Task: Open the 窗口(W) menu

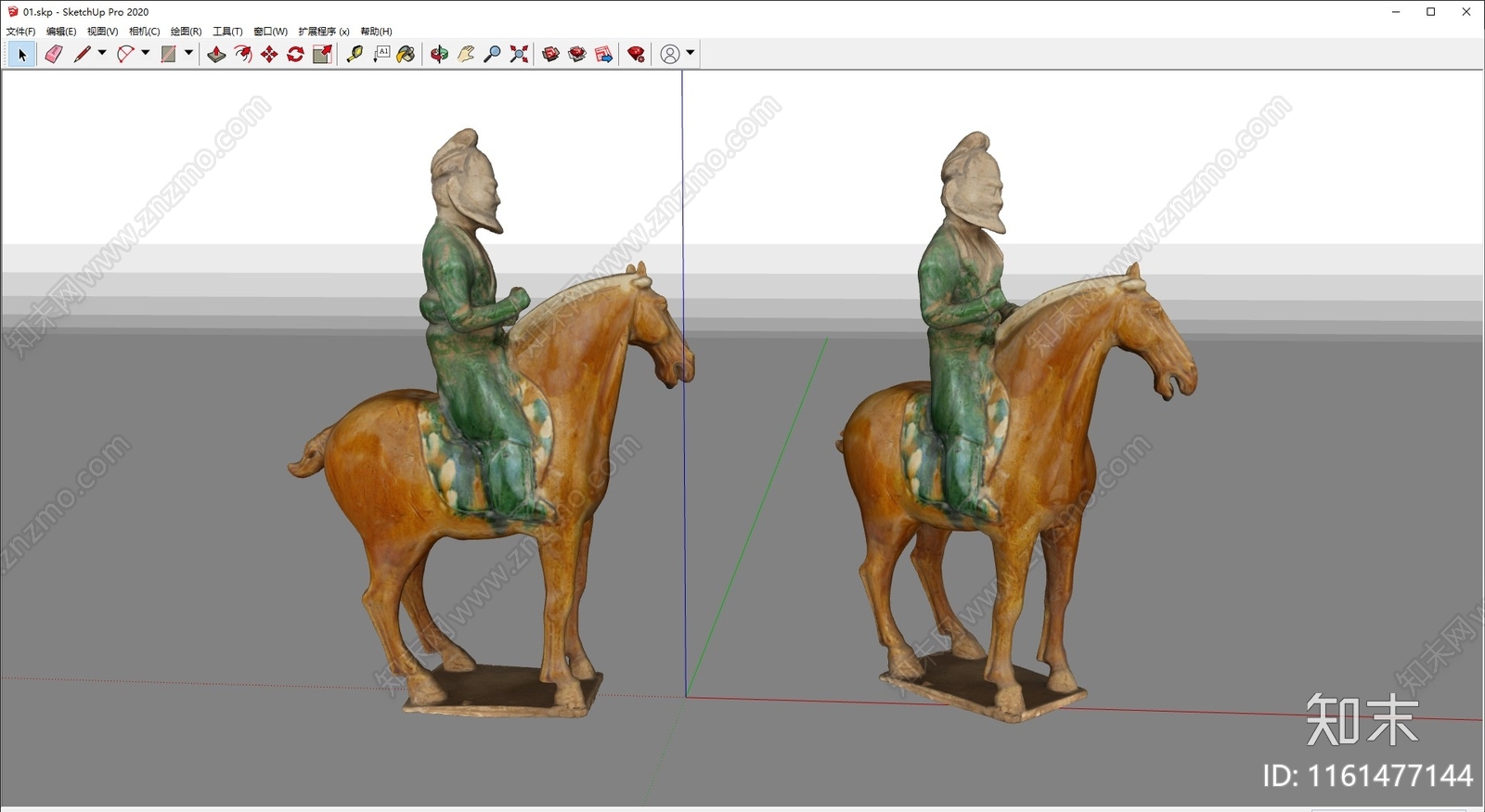Action: click(x=270, y=32)
